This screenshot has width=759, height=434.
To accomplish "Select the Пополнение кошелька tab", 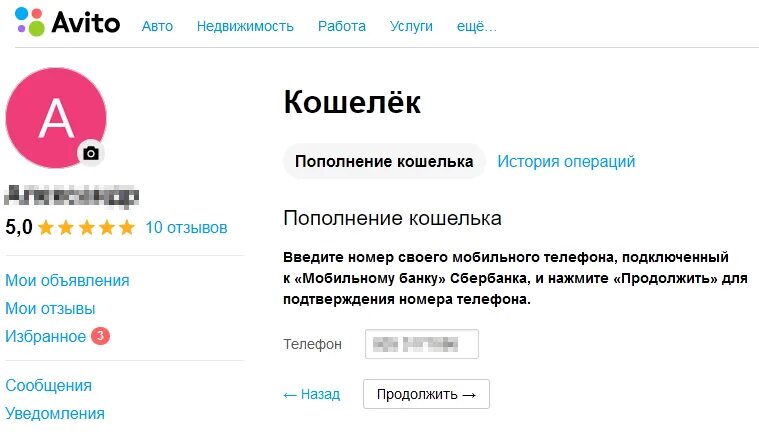I will click(384, 161).
